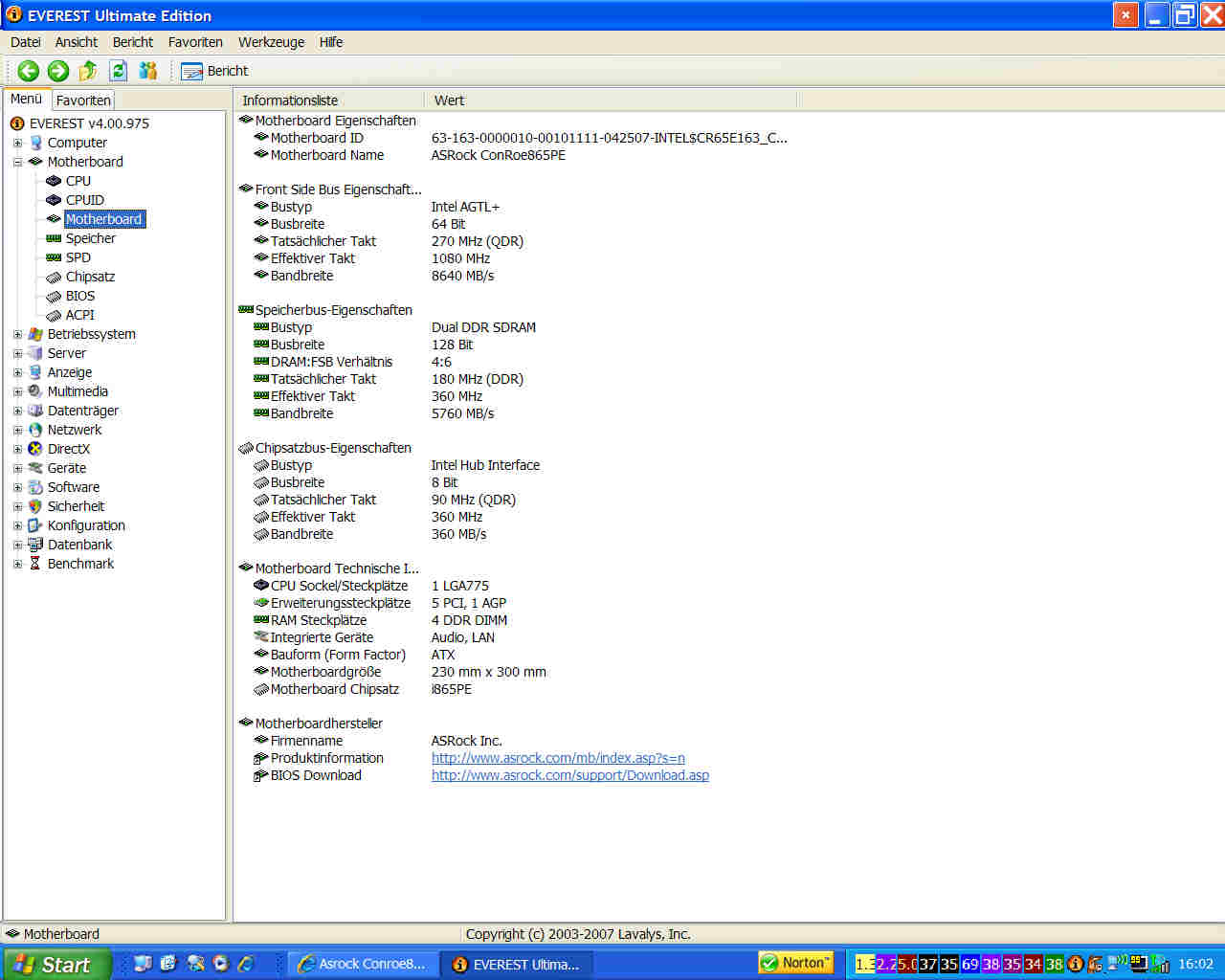
Task: Expand the Datenträger tree node
Action: point(17,411)
